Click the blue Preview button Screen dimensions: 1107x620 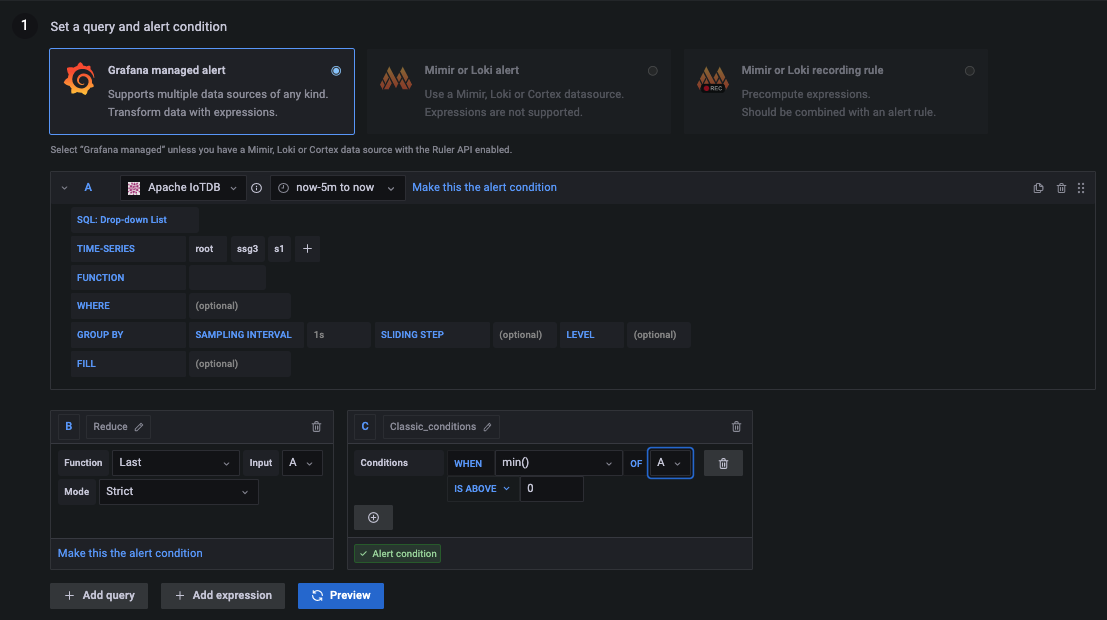pos(340,595)
